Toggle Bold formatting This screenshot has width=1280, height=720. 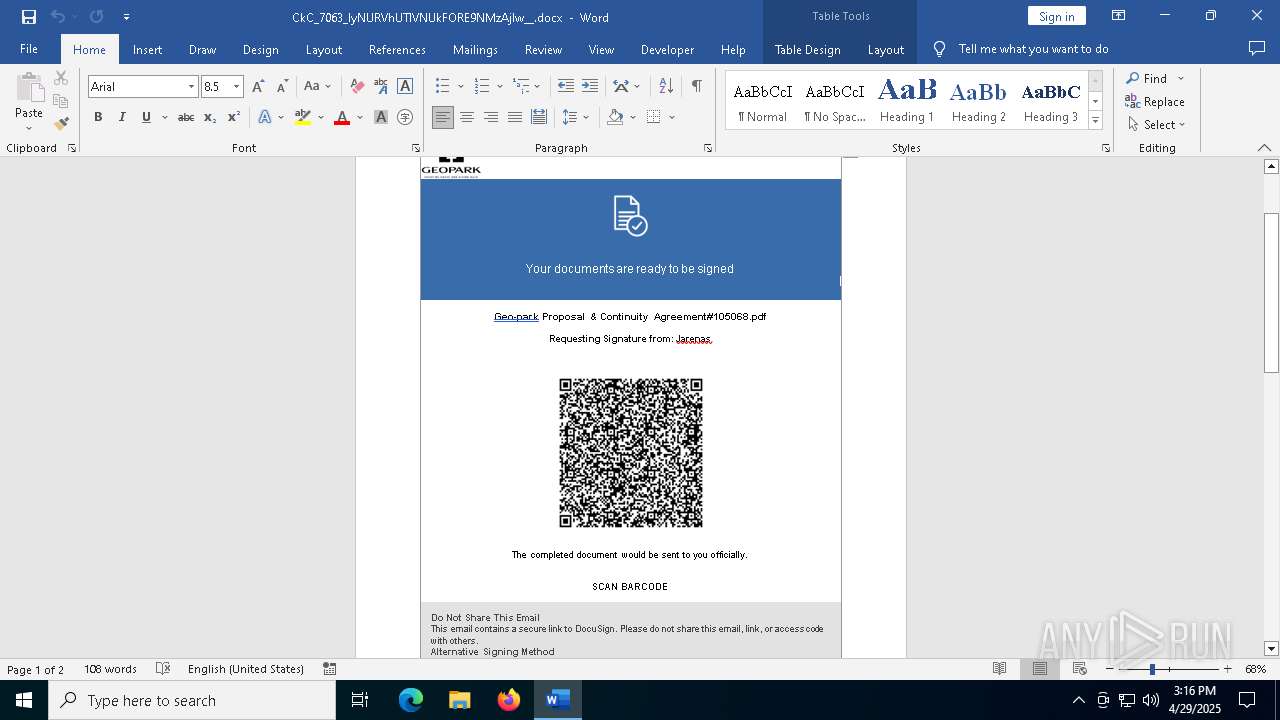click(98, 117)
